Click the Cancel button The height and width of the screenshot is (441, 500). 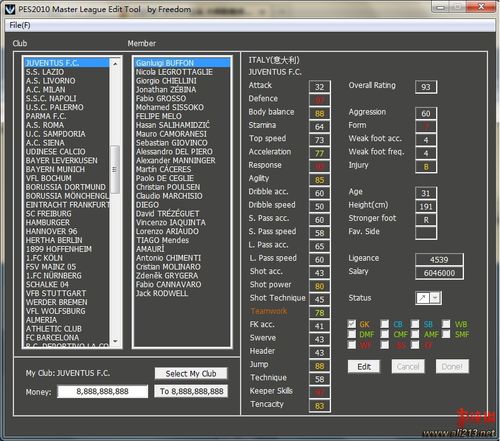(x=408, y=367)
